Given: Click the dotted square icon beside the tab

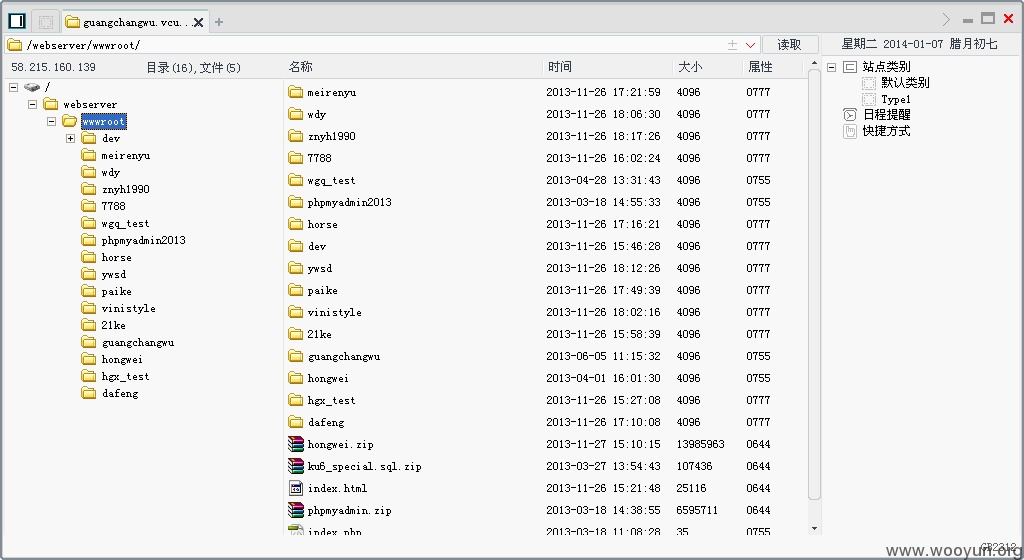Looking at the screenshot, I should (x=46, y=22).
